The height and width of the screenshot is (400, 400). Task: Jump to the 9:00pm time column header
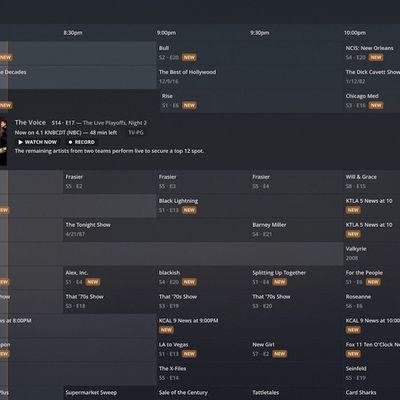point(166,33)
